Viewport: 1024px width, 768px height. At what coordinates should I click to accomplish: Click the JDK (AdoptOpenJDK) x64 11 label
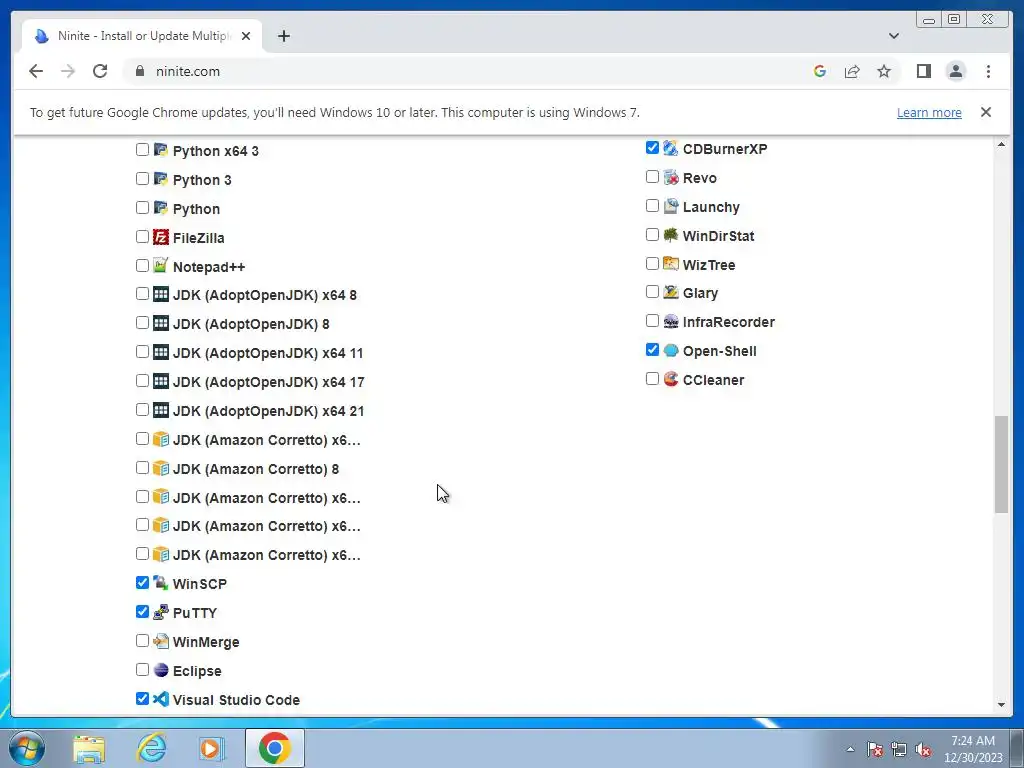268,353
